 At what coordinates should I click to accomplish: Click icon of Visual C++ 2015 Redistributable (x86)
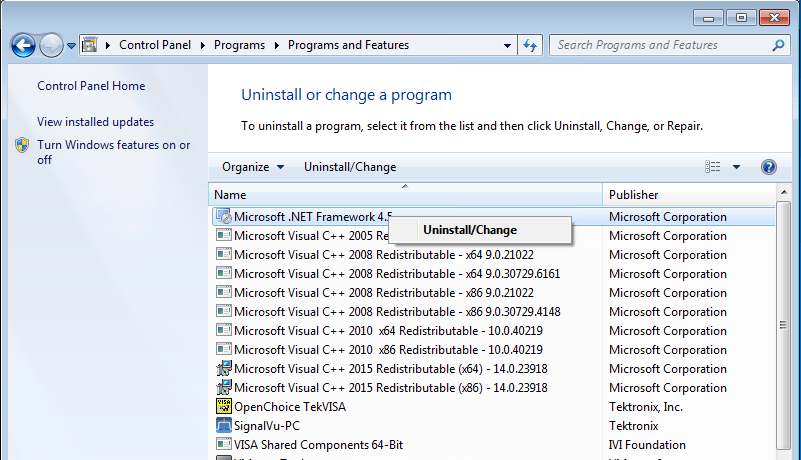(x=223, y=387)
